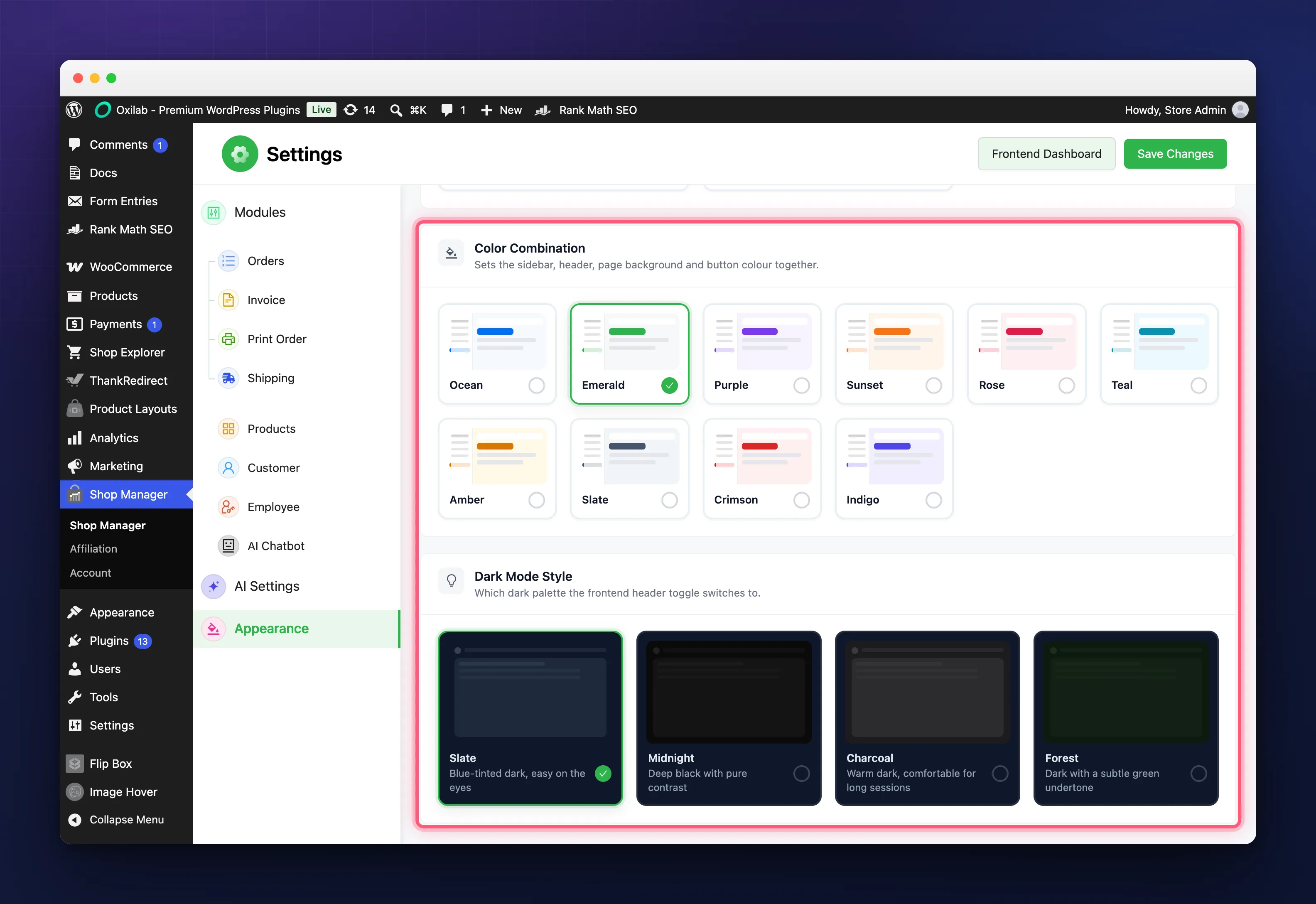Click the AI Chatbot robot icon

[x=228, y=546]
